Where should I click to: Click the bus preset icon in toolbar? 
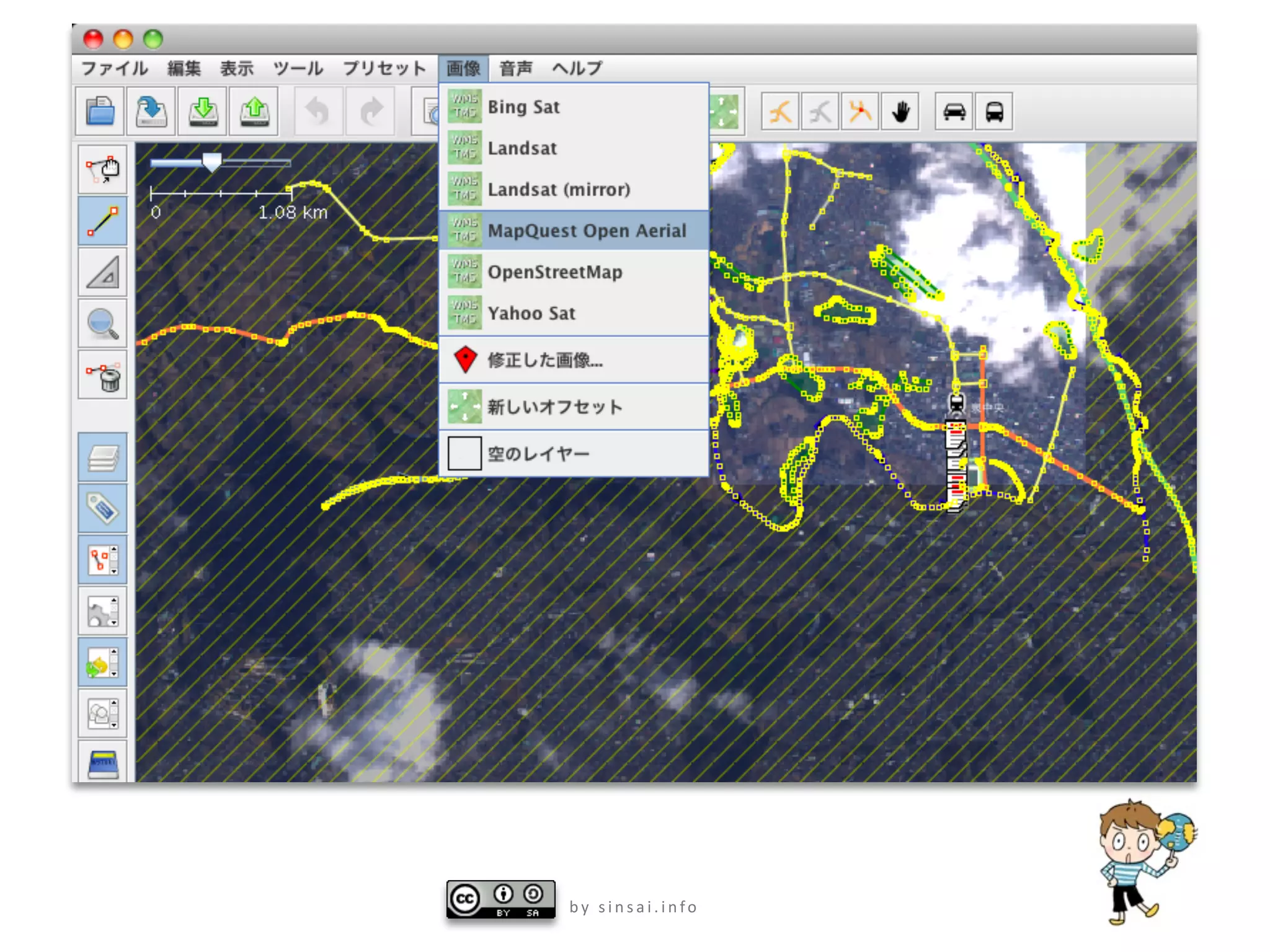coord(994,112)
